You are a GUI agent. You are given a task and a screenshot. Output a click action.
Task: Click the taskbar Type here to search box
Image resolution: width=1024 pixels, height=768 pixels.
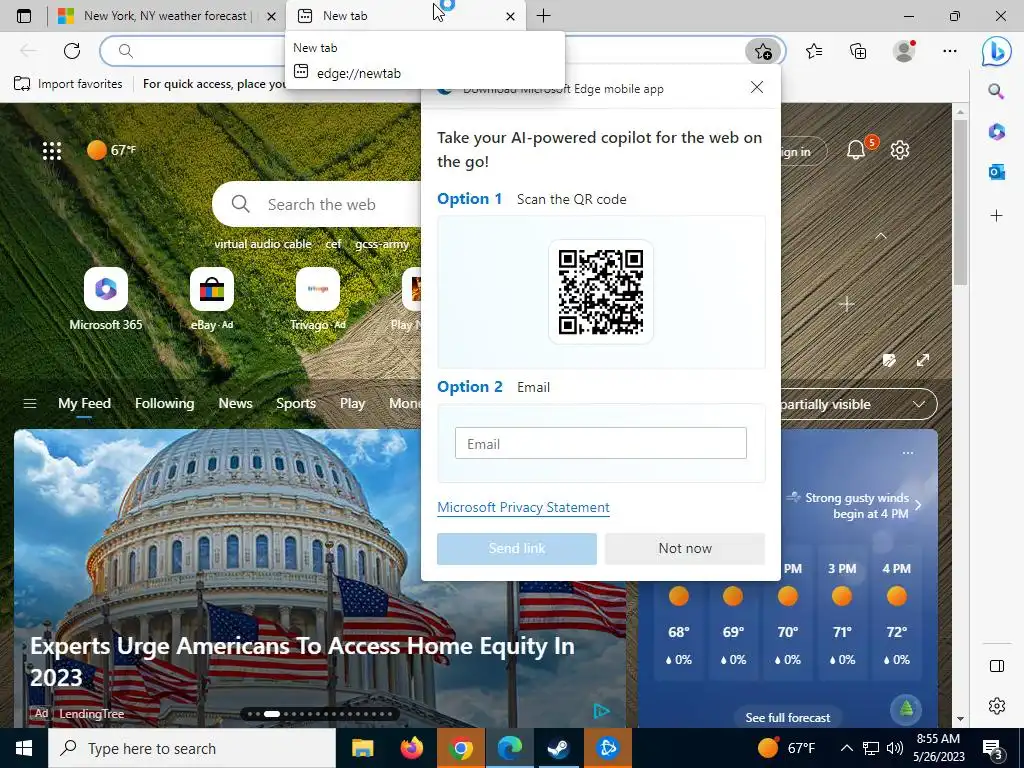click(x=192, y=748)
